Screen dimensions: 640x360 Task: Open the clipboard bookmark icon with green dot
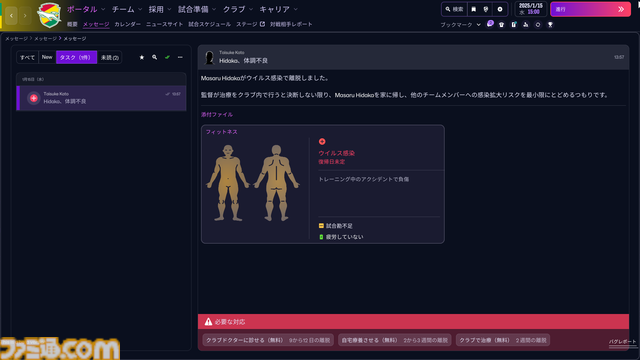point(514,25)
